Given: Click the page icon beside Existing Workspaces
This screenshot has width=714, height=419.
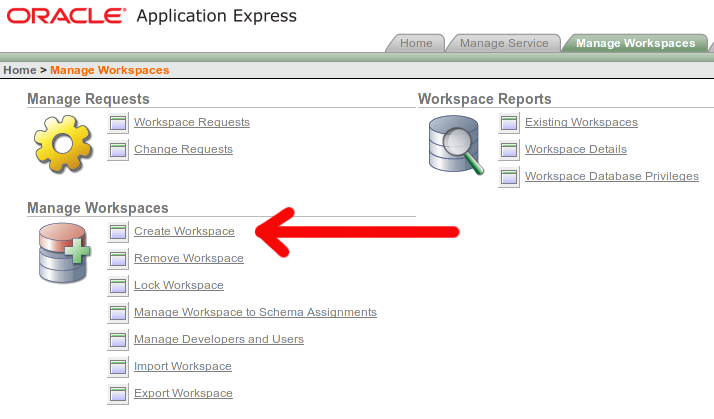Looking at the screenshot, I should 509,123.
